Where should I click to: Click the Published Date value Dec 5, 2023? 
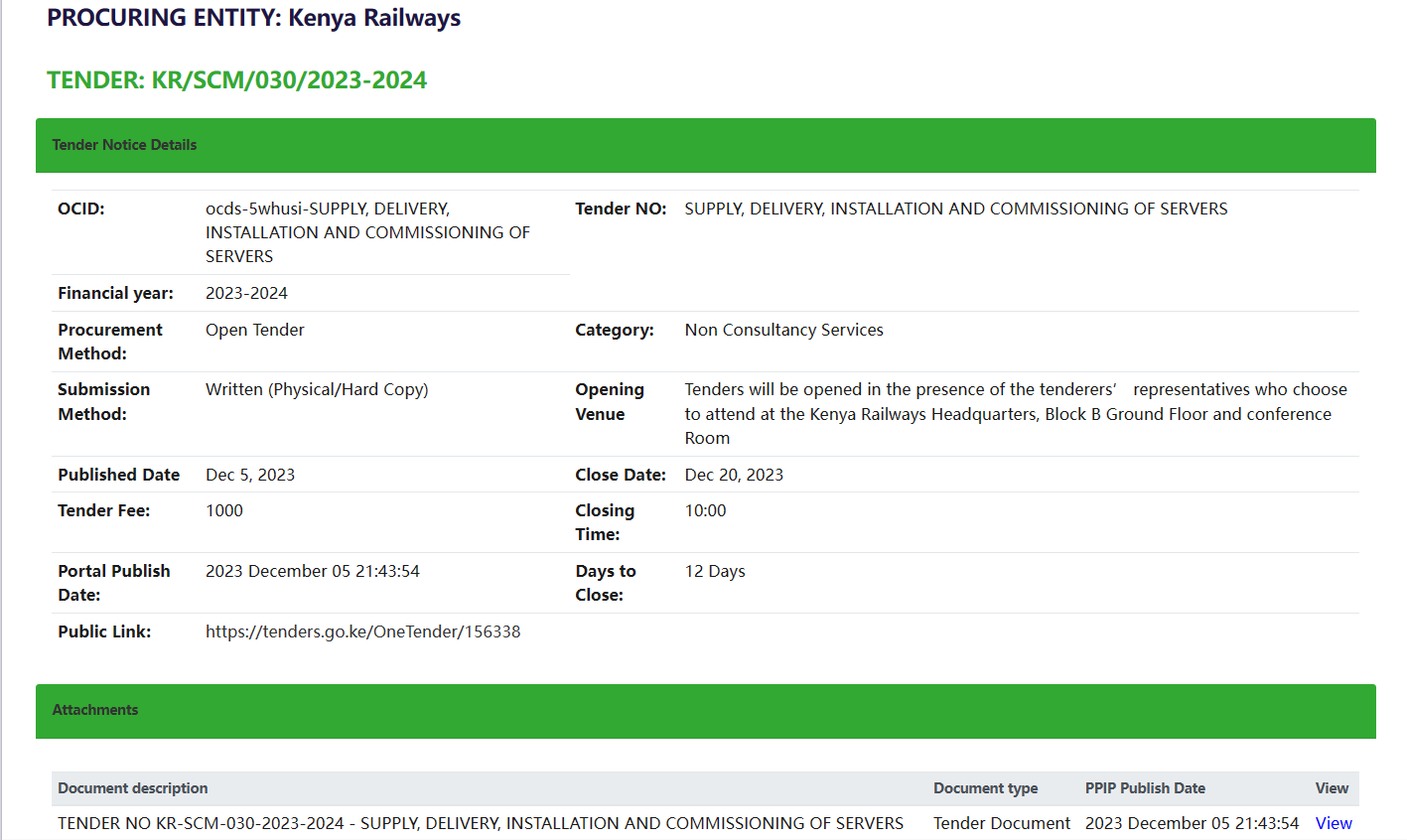(x=250, y=475)
